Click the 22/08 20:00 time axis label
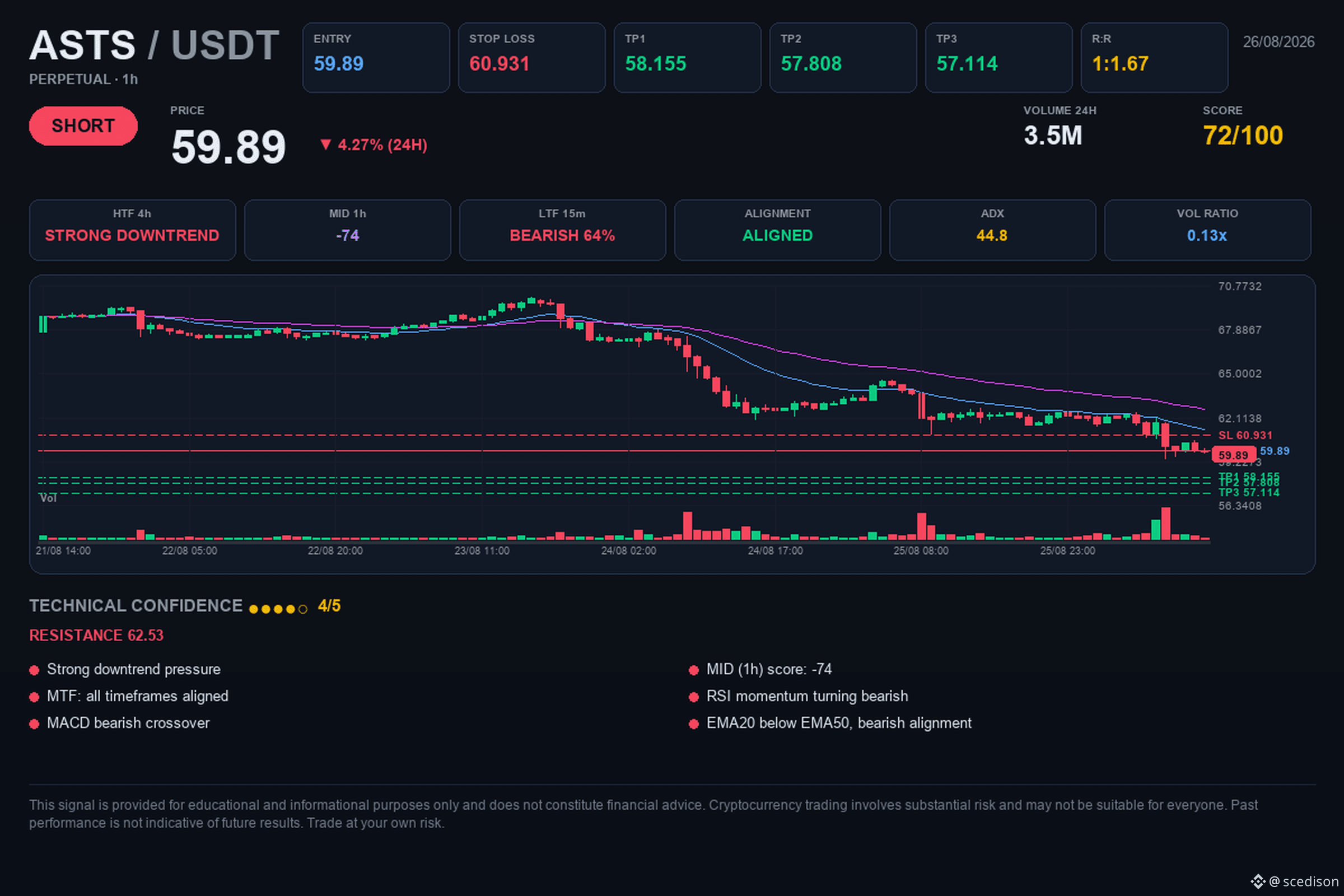Screen dimensions: 1344x896 point(335,551)
